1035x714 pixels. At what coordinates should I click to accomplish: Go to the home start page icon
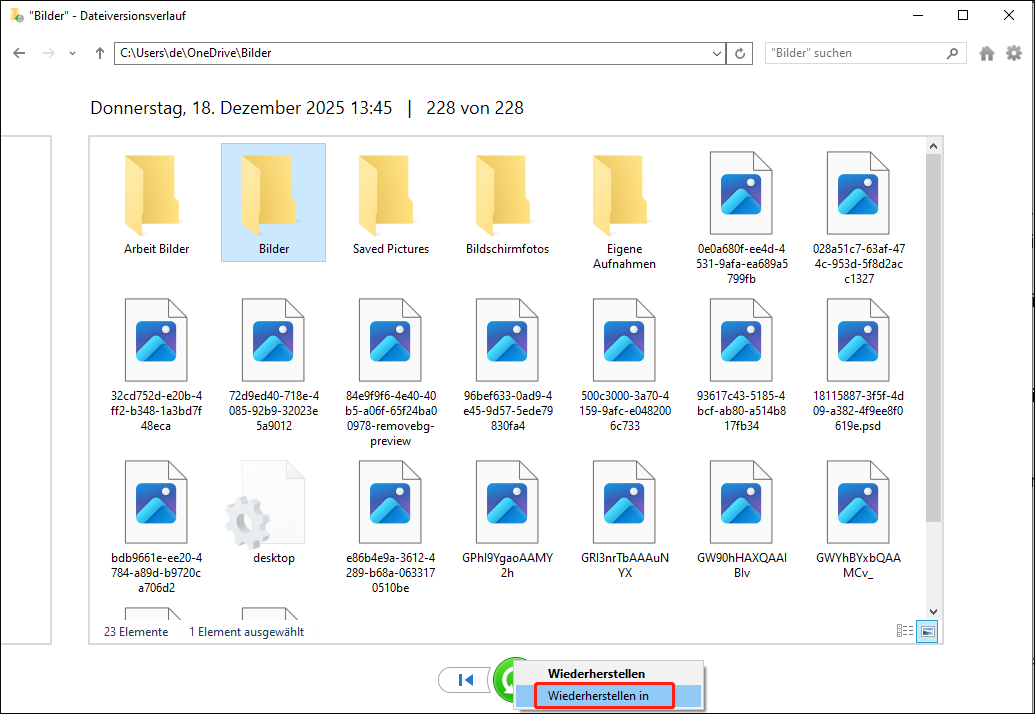pos(987,53)
